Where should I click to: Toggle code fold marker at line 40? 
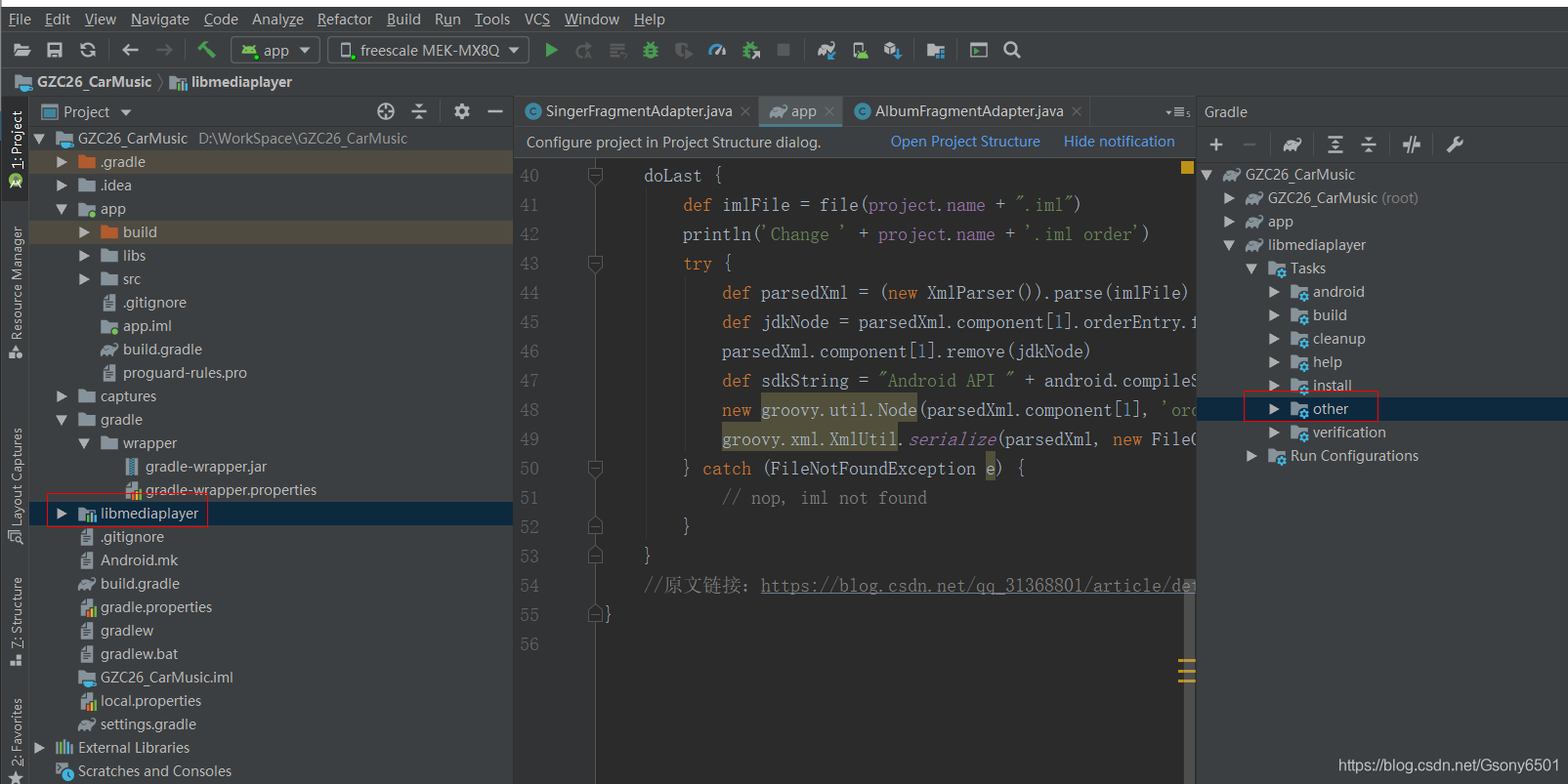[595, 176]
